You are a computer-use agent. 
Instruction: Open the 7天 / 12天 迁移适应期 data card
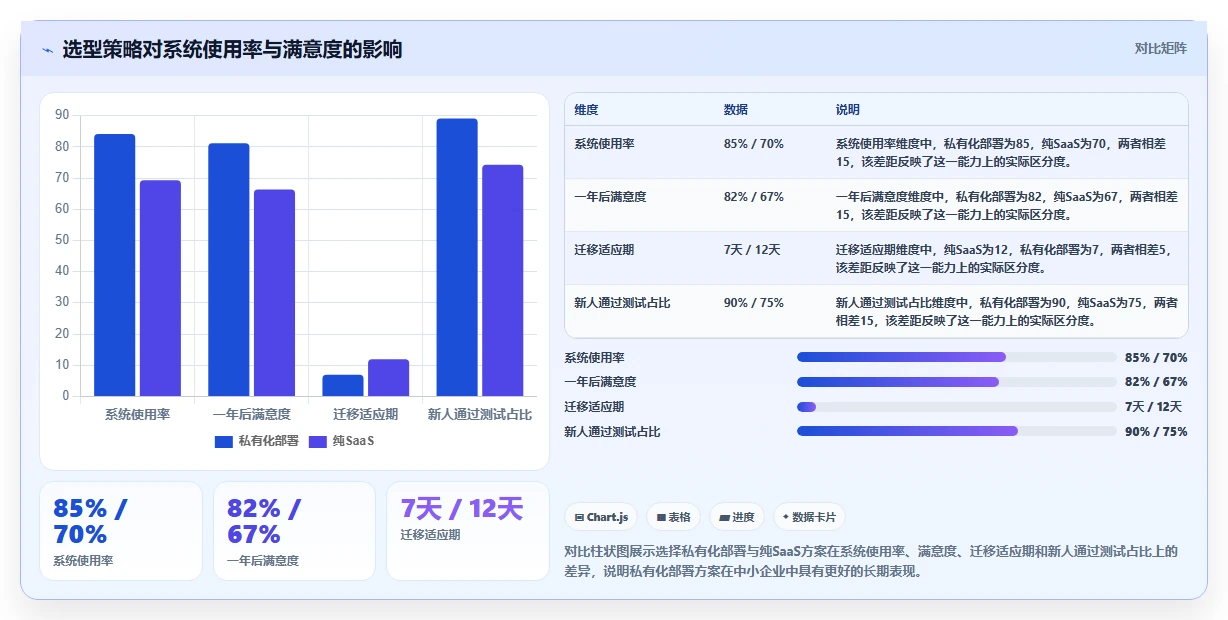(468, 531)
